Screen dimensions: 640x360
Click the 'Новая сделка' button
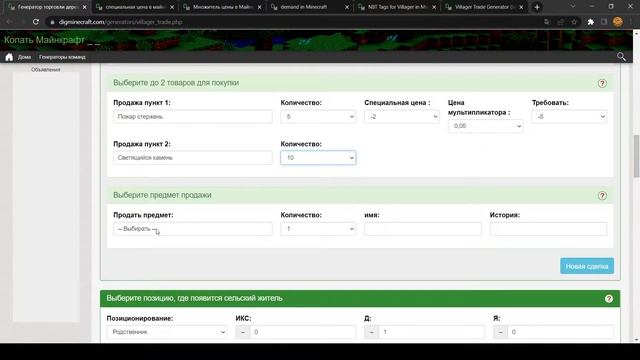tap(587, 266)
